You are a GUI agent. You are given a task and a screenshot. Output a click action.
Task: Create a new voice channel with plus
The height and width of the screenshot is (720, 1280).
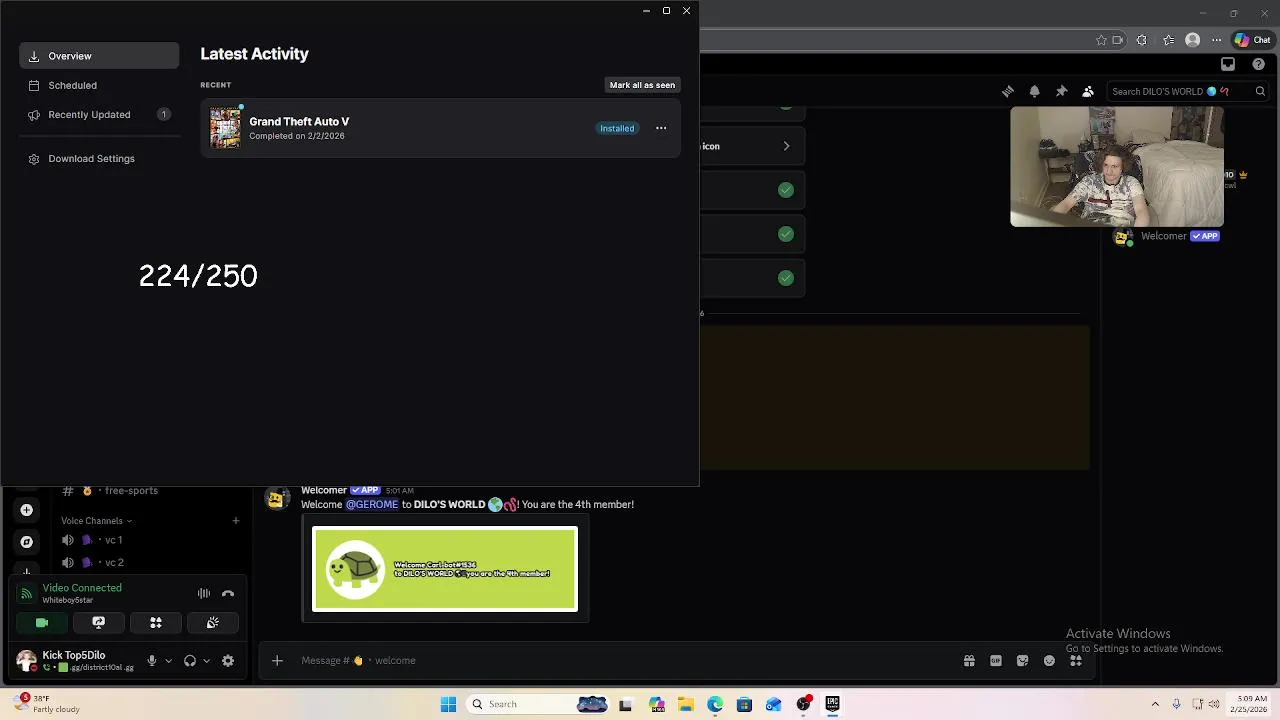point(236,520)
